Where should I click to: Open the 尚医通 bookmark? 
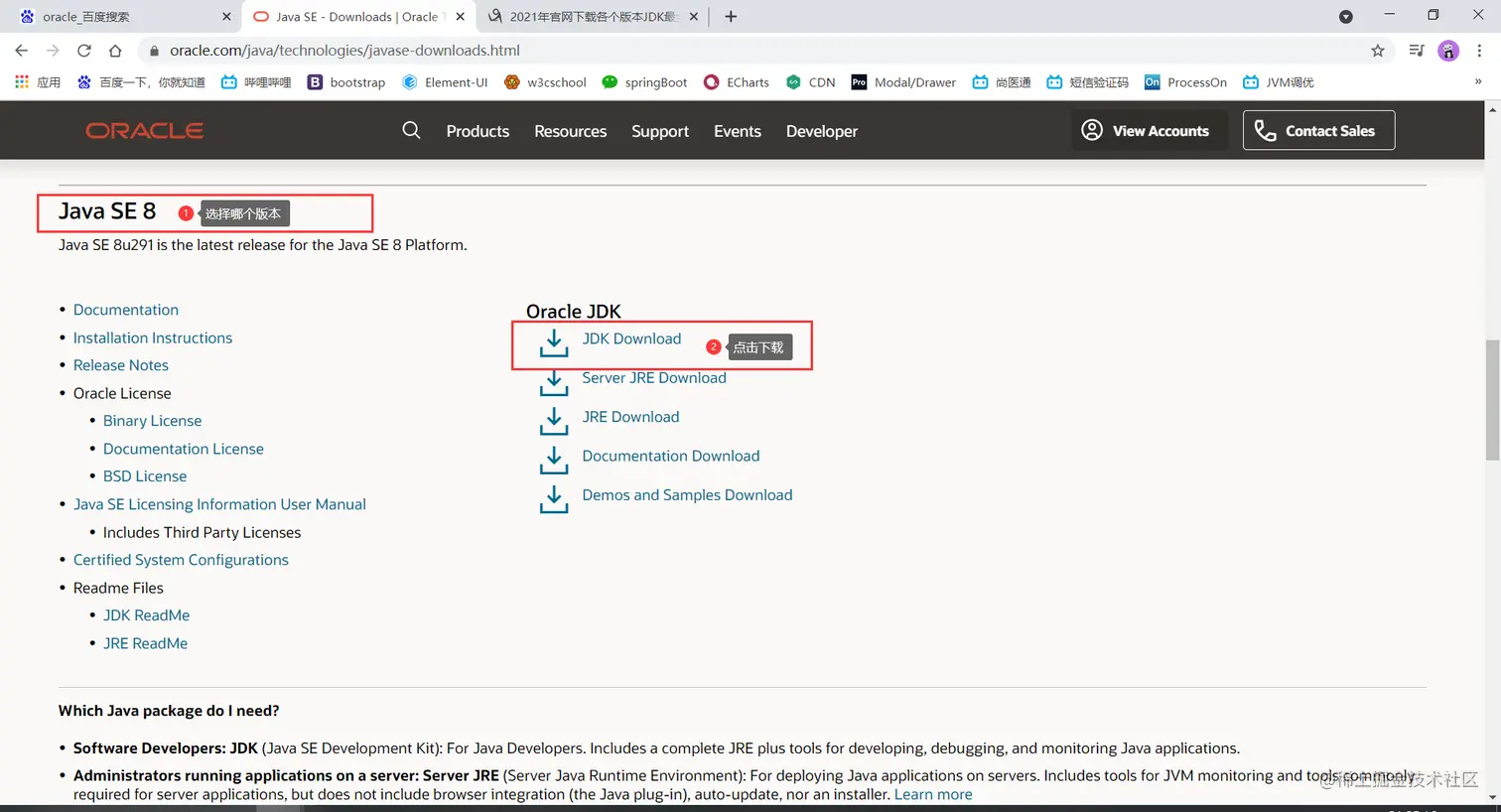click(1002, 82)
